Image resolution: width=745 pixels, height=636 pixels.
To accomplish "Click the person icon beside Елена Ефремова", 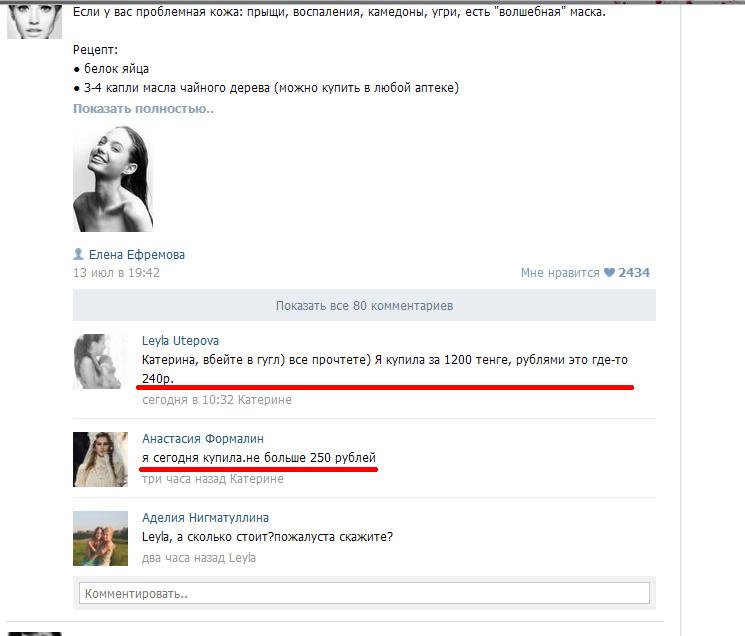I will point(78,254).
